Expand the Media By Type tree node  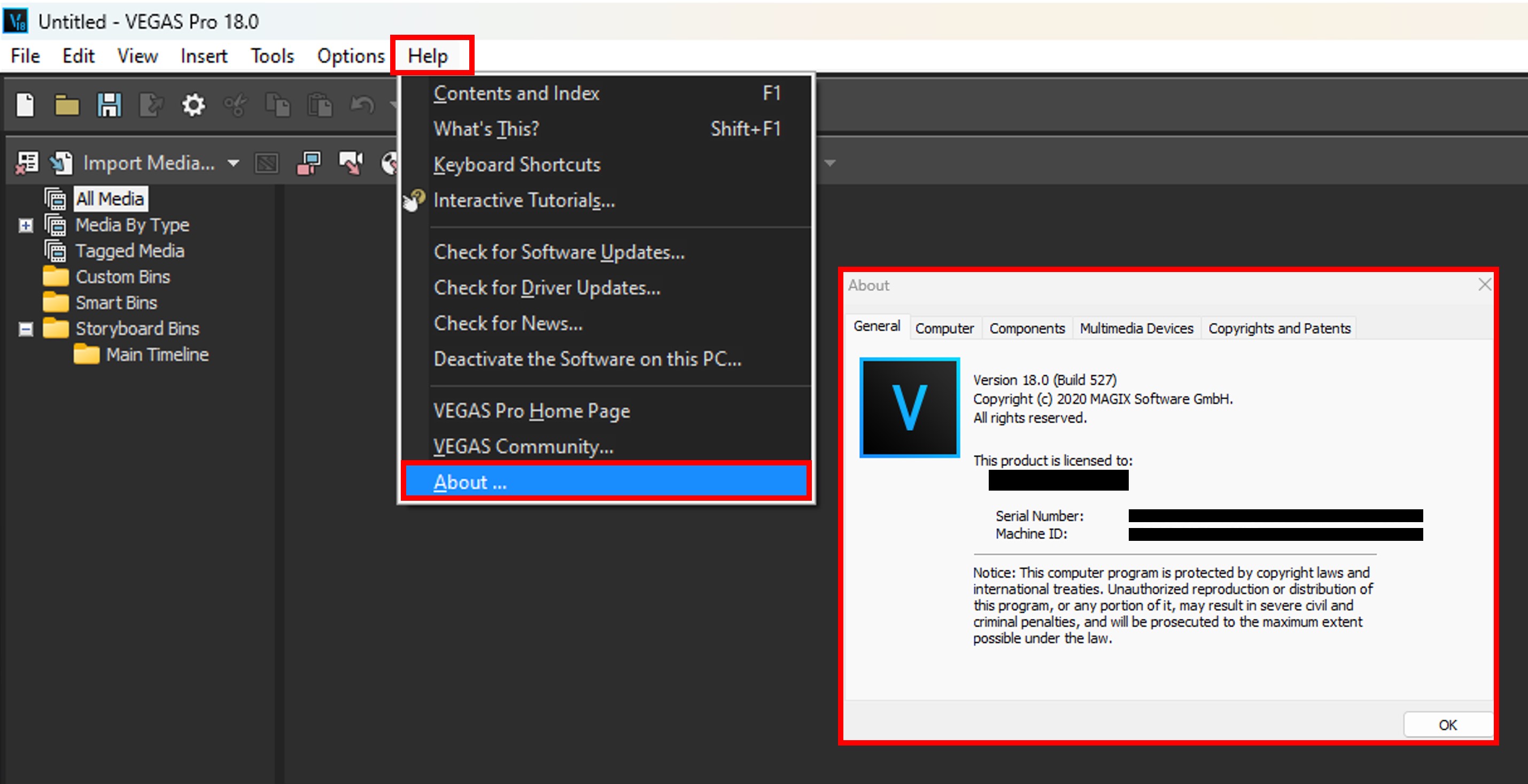pyautogui.click(x=26, y=226)
